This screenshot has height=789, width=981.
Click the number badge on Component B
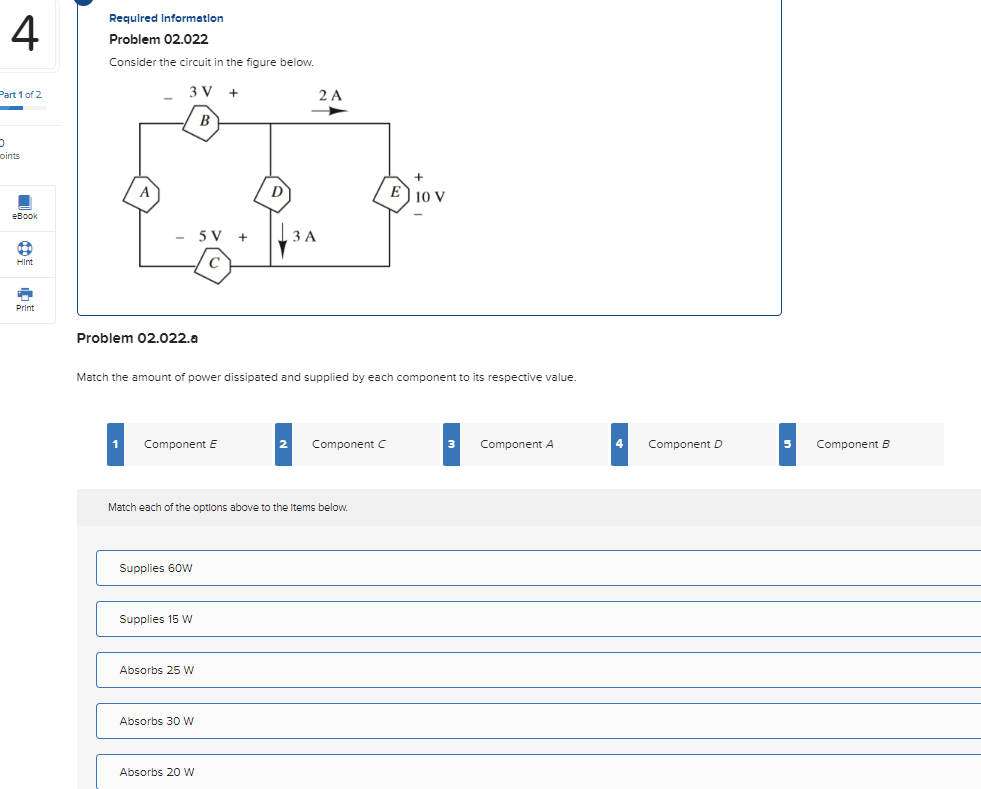[x=787, y=443]
